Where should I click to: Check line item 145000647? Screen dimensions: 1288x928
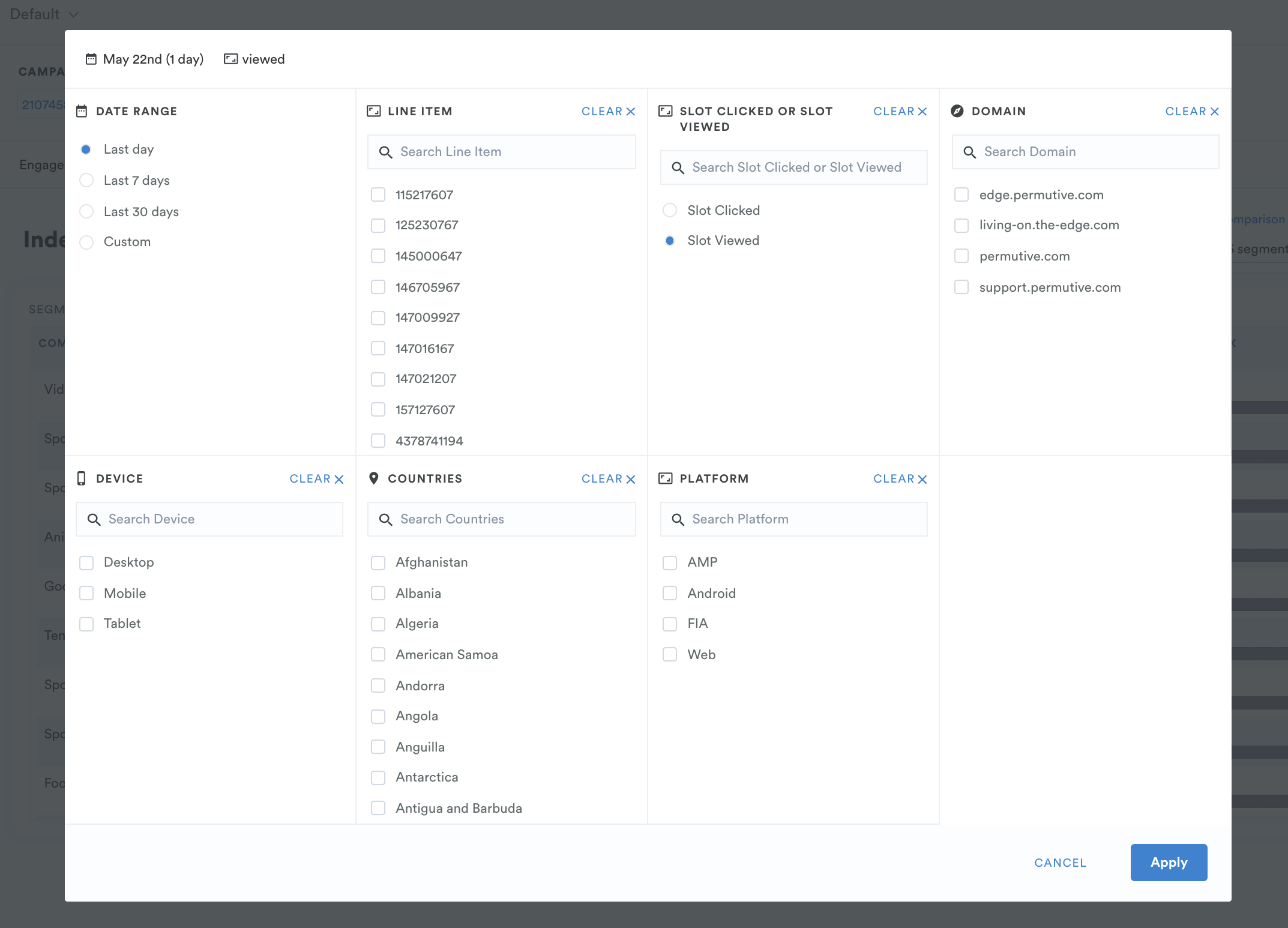pyautogui.click(x=378, y=256)
